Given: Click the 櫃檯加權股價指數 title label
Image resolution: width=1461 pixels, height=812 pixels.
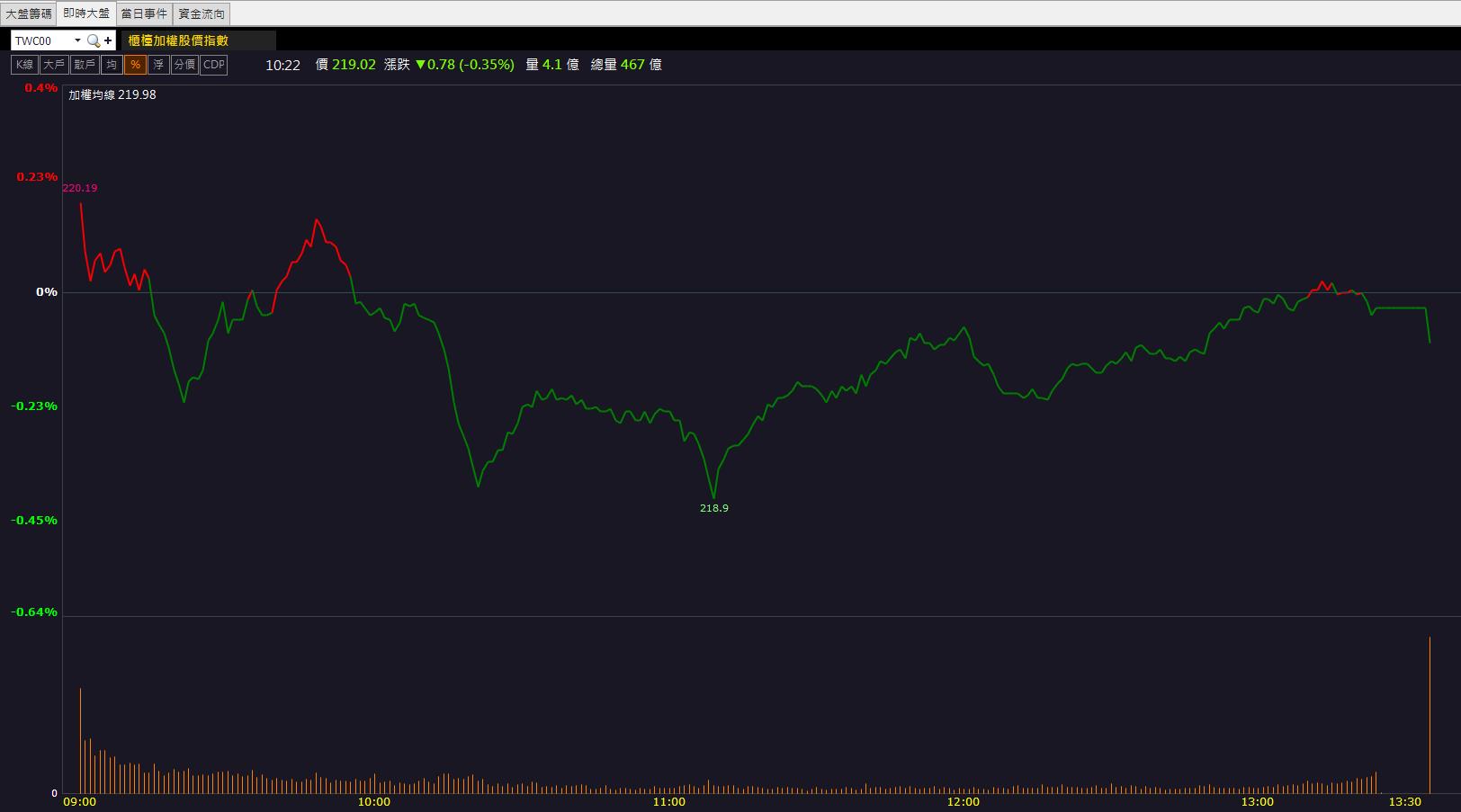Looking at the screenshot, I should click(x=178, y=40).
